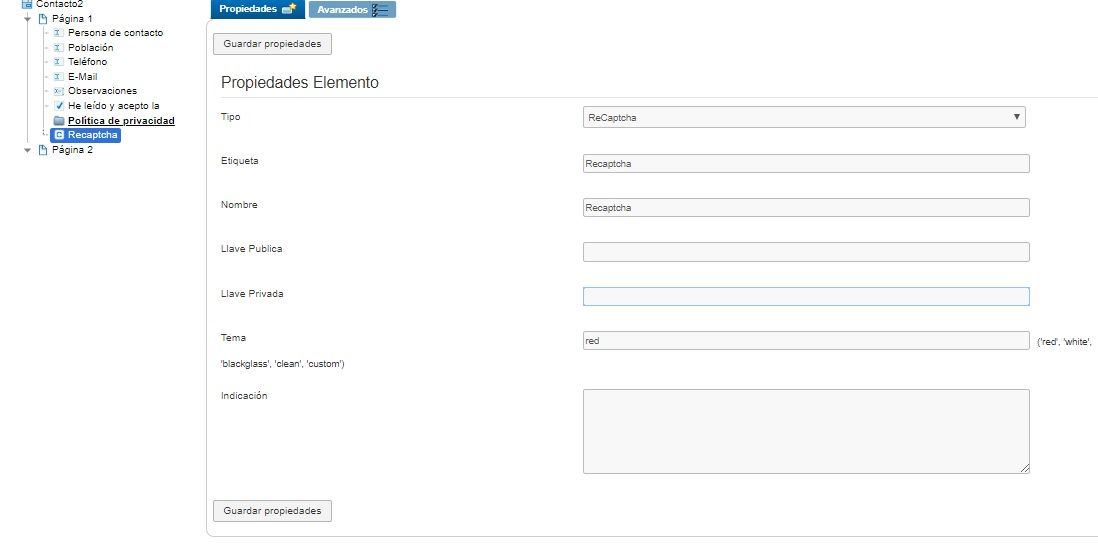Click the Contacto2 form icon

point(27,4)
